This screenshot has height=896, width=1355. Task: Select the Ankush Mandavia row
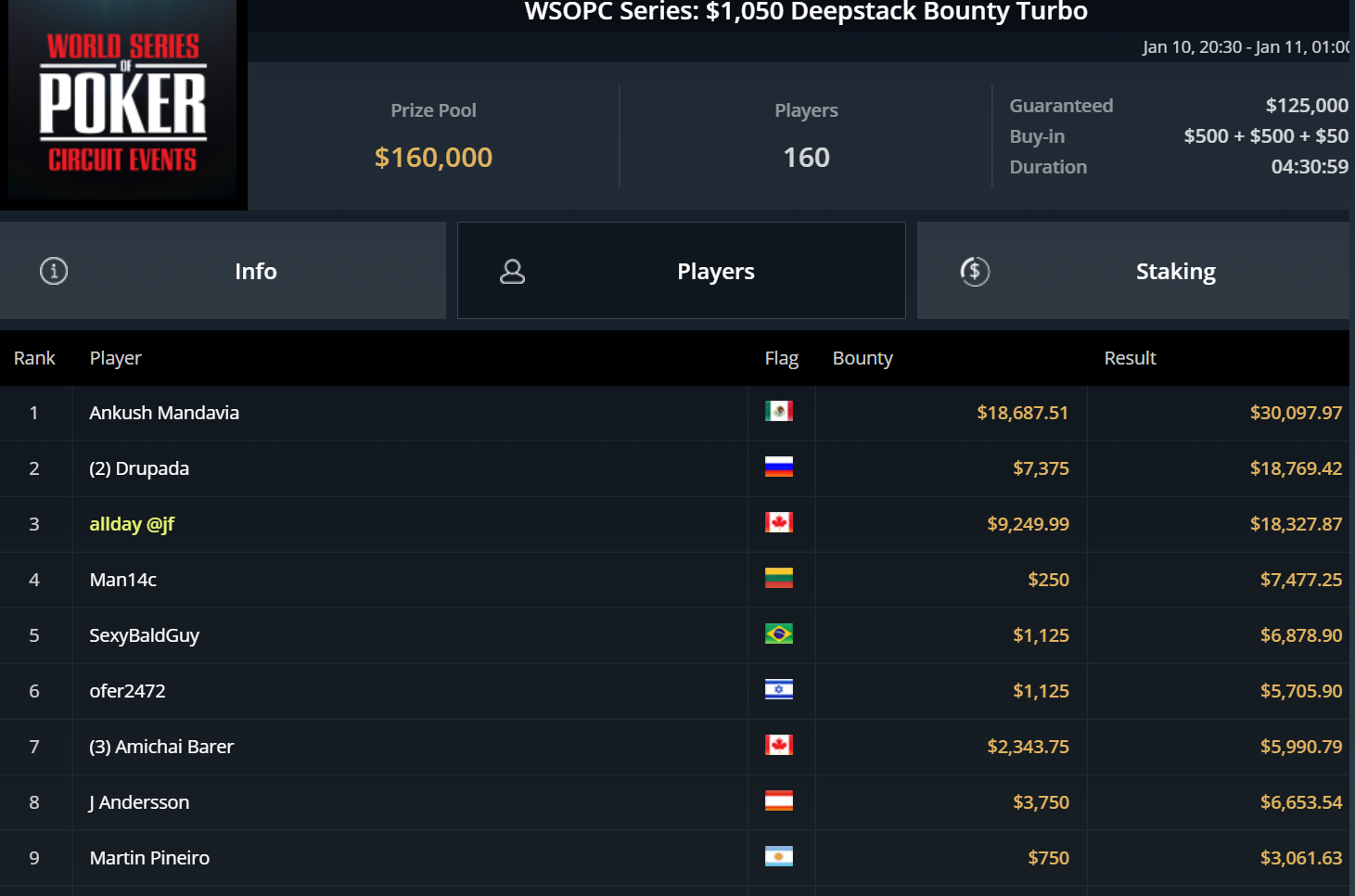(x=674, y=413)
